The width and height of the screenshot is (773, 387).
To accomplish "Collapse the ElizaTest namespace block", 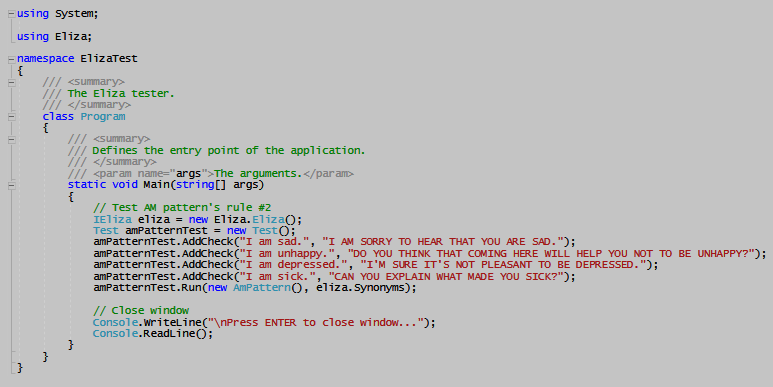I will point(11,59).
